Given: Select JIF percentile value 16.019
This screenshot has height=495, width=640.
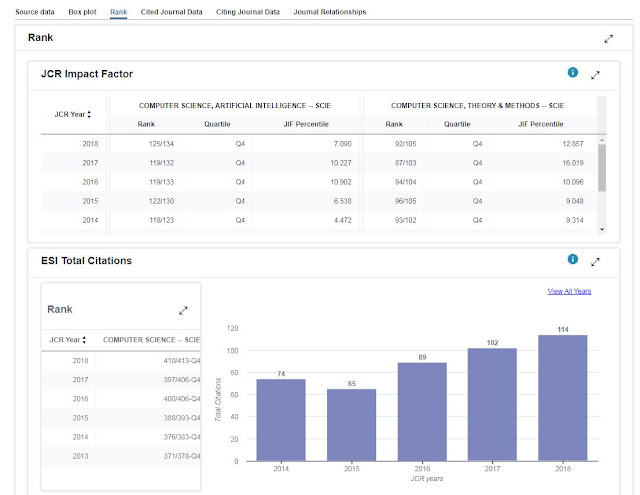Looking at the screenshot, I should pos(573,163).
